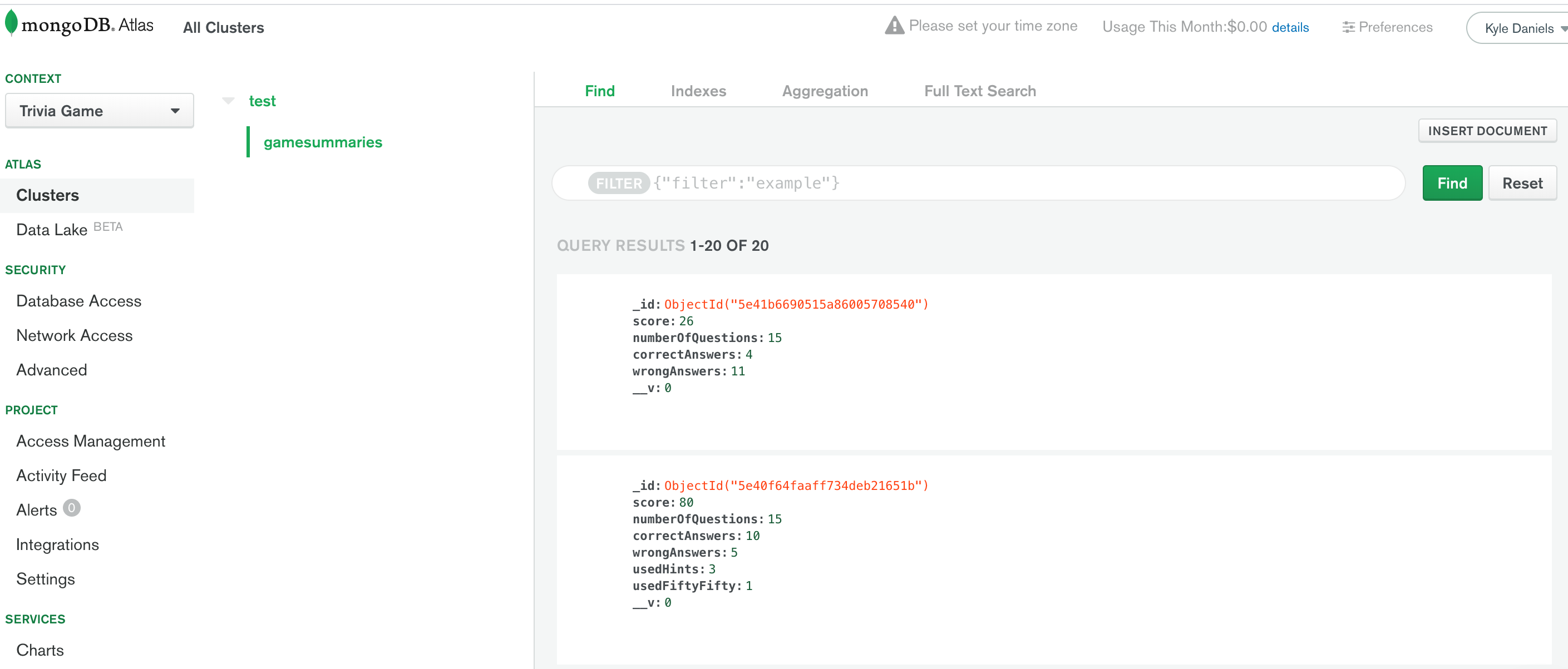
Task: Click the time zone warning triangle icon
Action: [894, 26]
